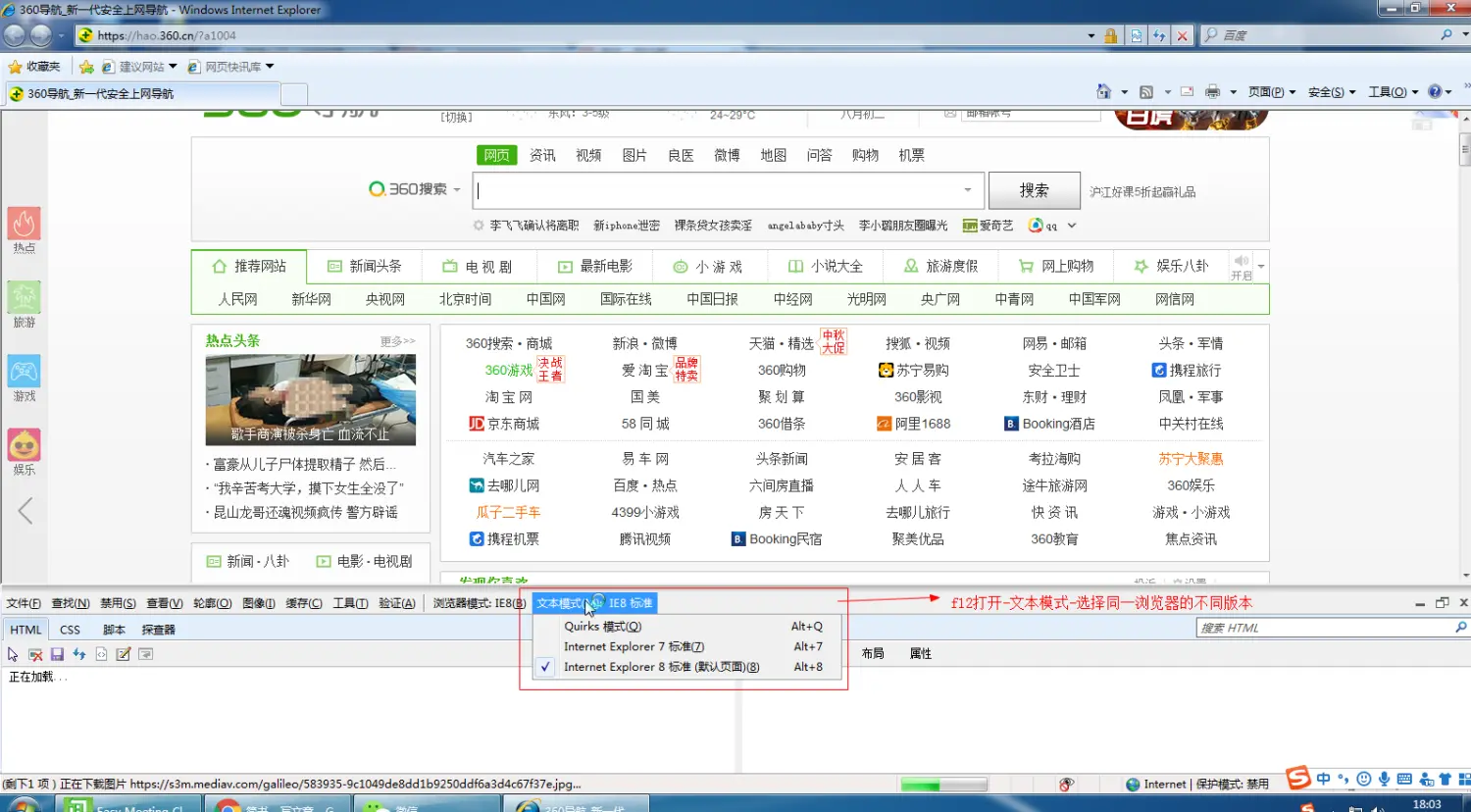Open the 文件(F) dev tools menu
The image size is (1471, 812).
[24, 603]
